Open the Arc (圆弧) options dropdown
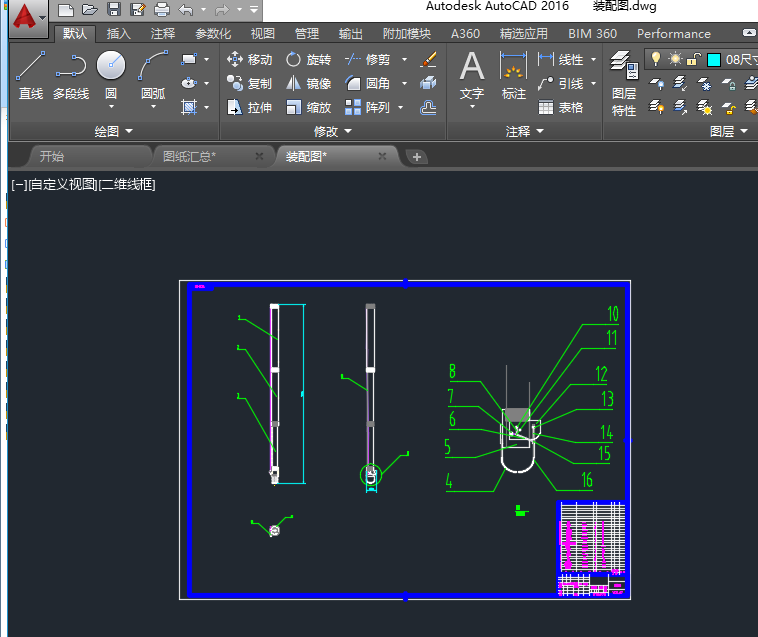Viewport: 758px width, 637px height. (x=152, y=107)
